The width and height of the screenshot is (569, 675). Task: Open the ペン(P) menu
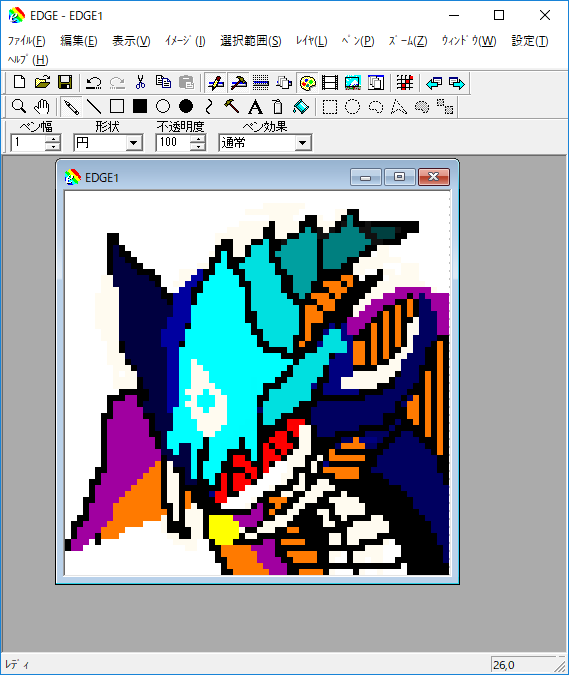tap(358, 41)
